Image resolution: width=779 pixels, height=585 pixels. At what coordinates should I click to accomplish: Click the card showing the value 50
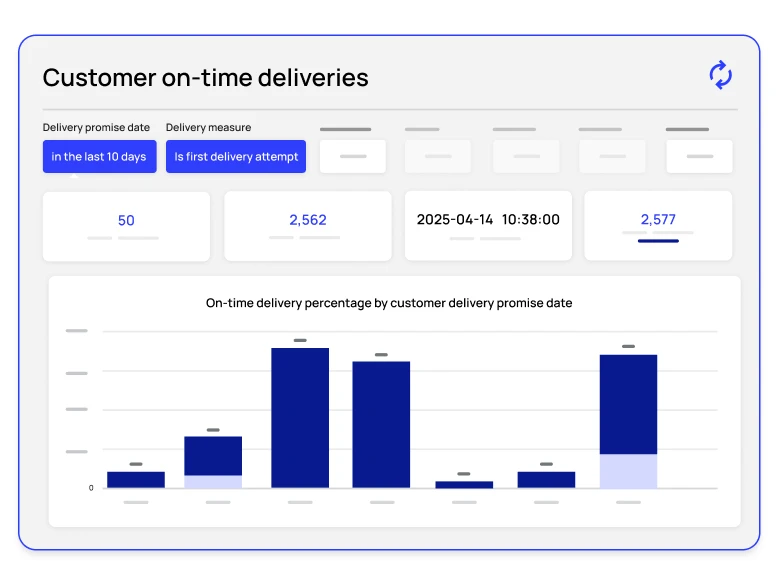(126, 226)
